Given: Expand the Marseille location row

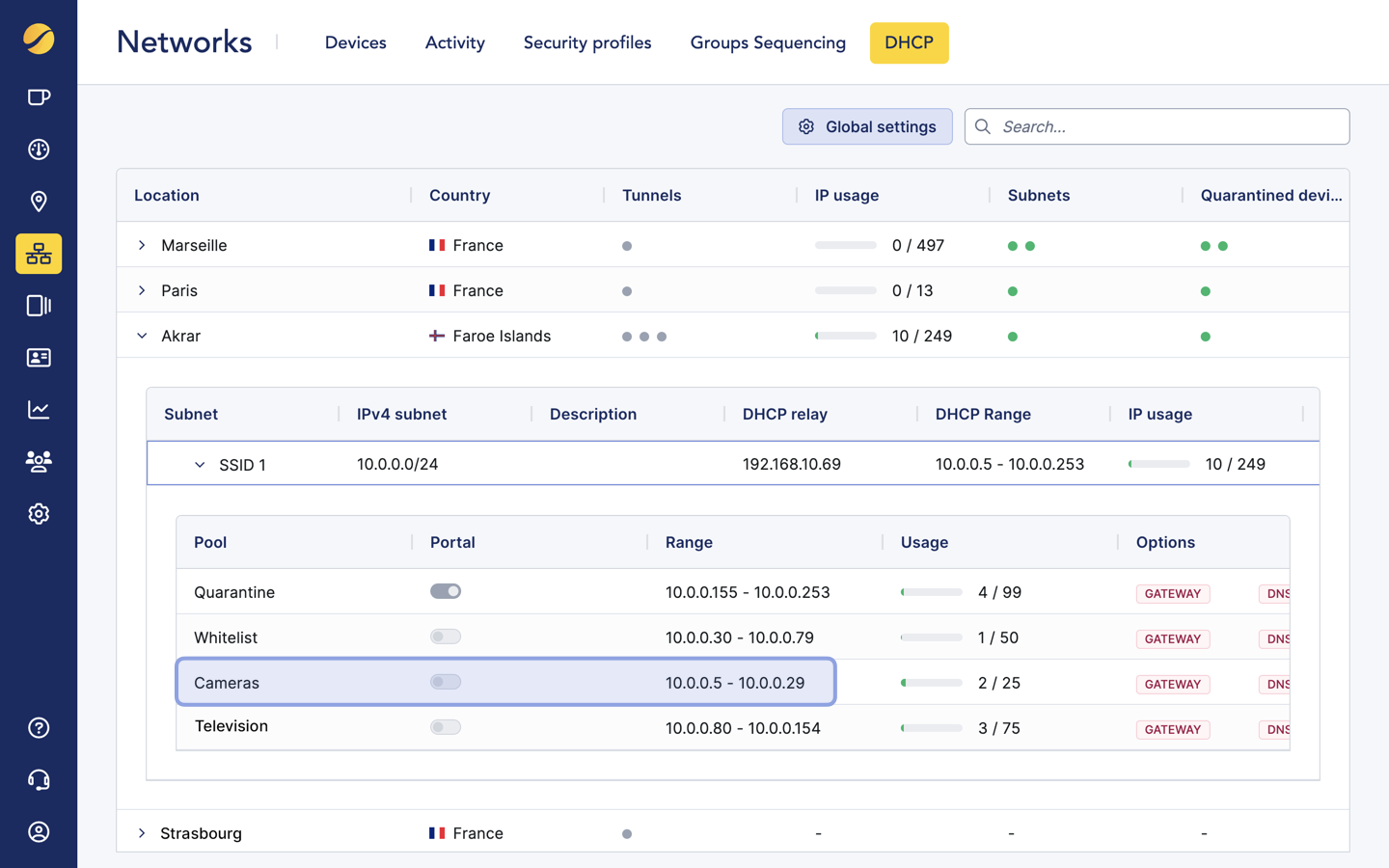Looking at the screenshot, I should (x=142, y=245).
